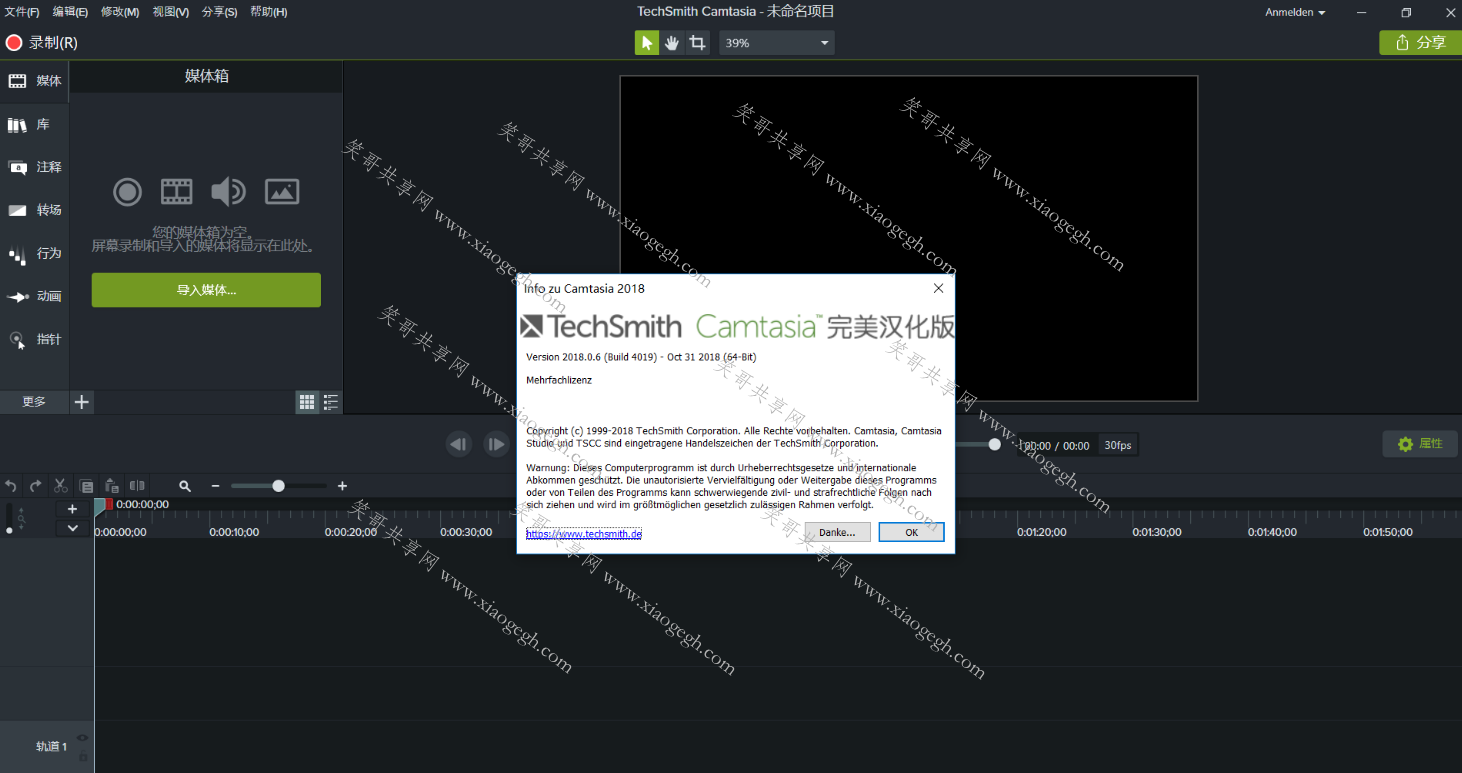Click the Mehrfachlizenz text in dialog
This screenshot has height=773, width=1462.
(x=559, y=380)
